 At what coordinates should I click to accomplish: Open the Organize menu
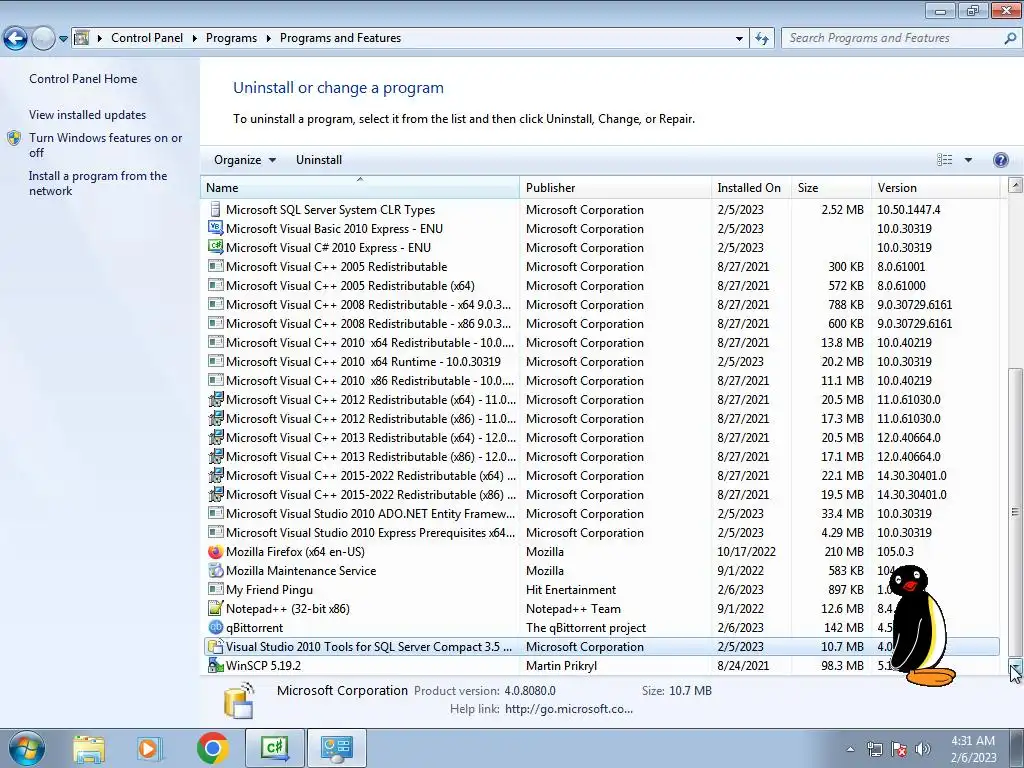(x=245, y=160)
